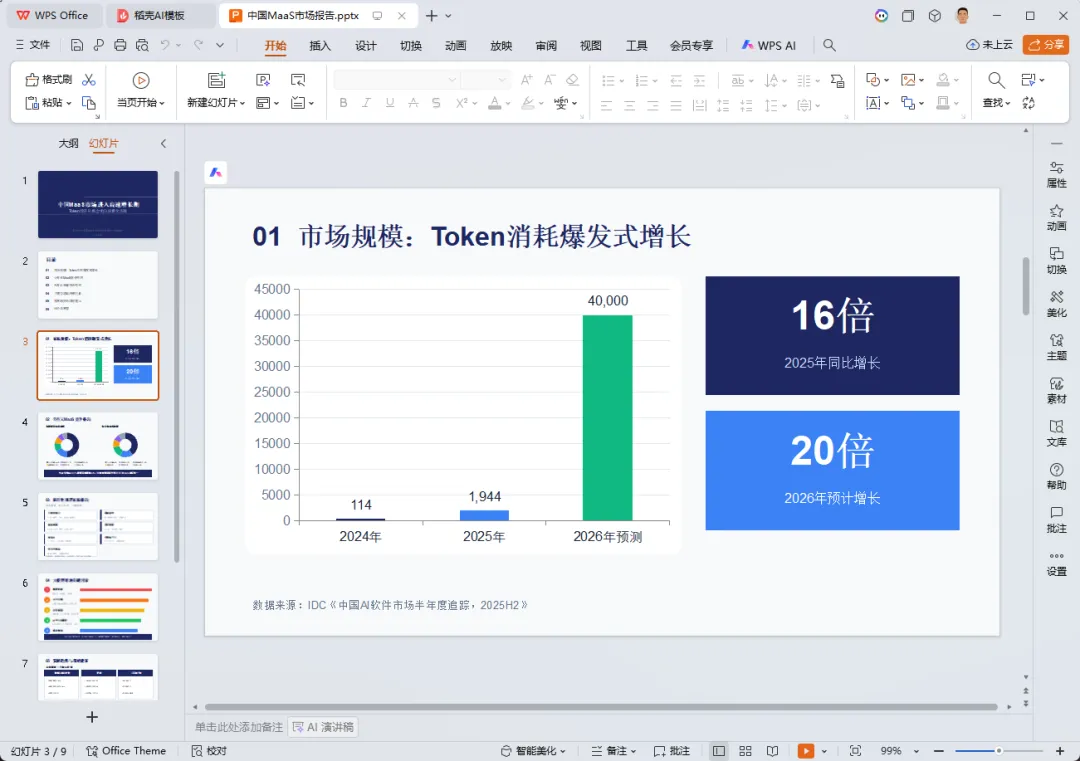Click the Not uploaded to cloud (未上云) button
Screen dimensions: 1080x761
coord(990,45)
